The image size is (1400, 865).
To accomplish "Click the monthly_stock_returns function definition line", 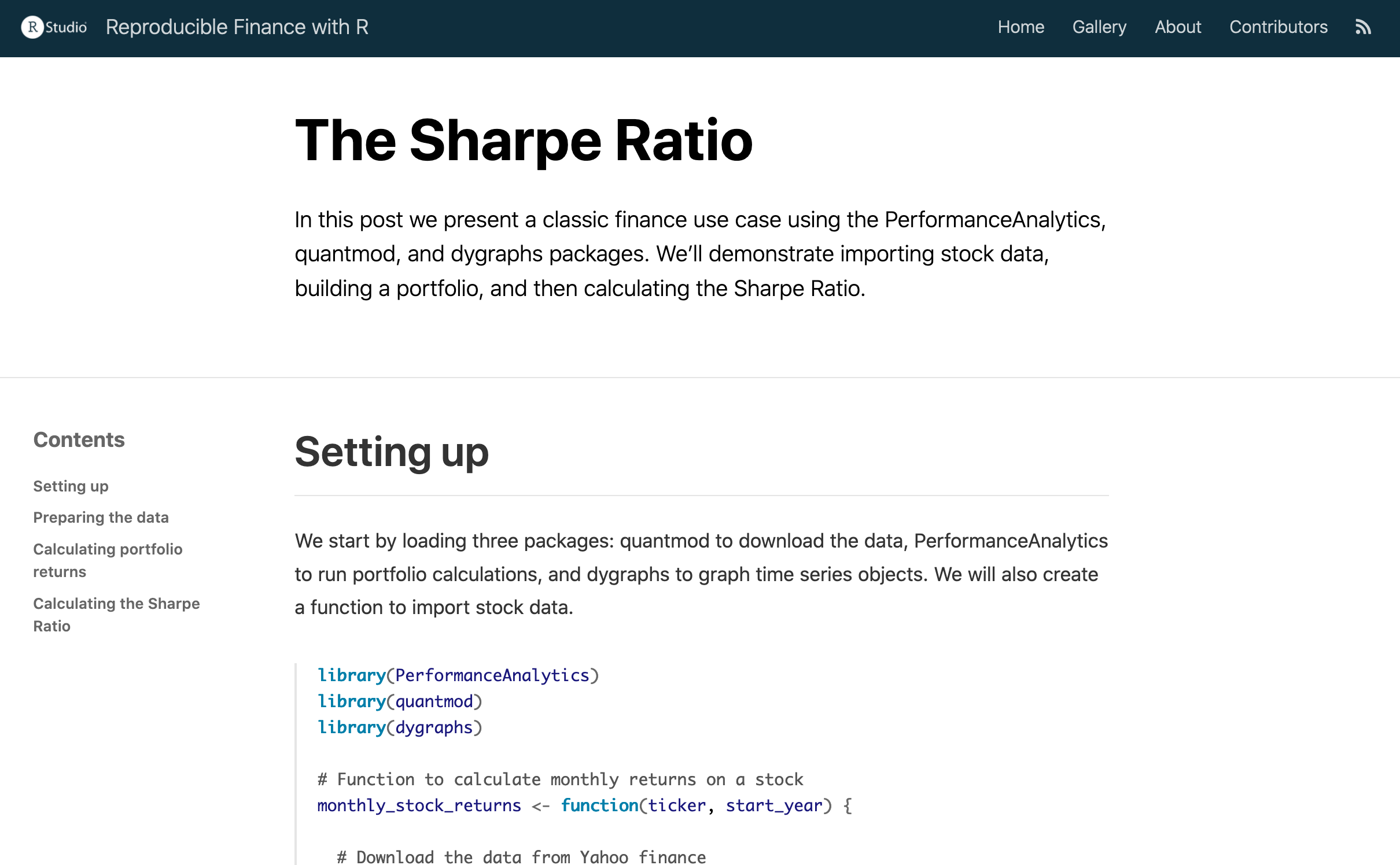I will [x=584, y=805].
